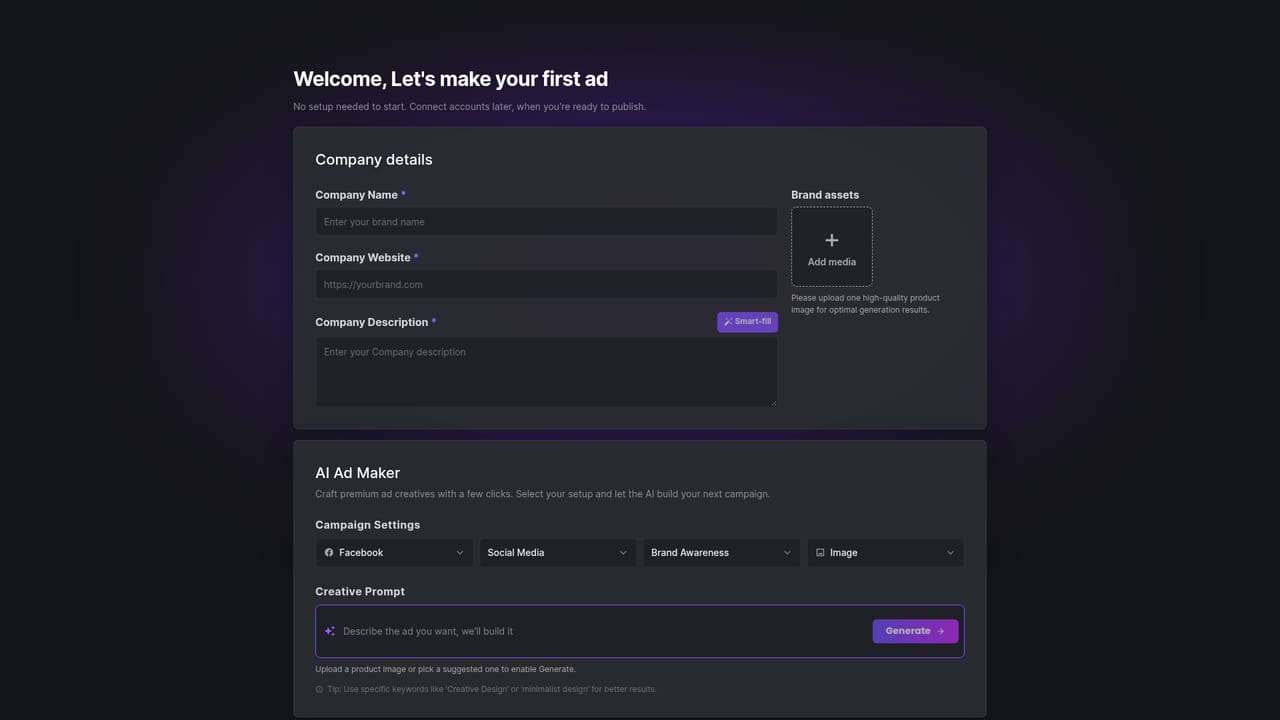Expand the Image format dropdown chevron

pyautogui.click(x=950, y=552)
